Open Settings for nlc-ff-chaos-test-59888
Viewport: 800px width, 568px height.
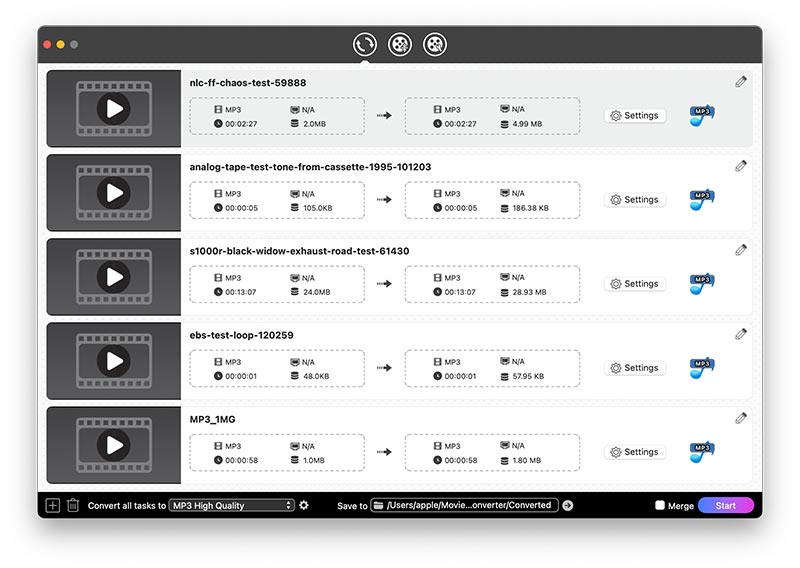point(635,116)
